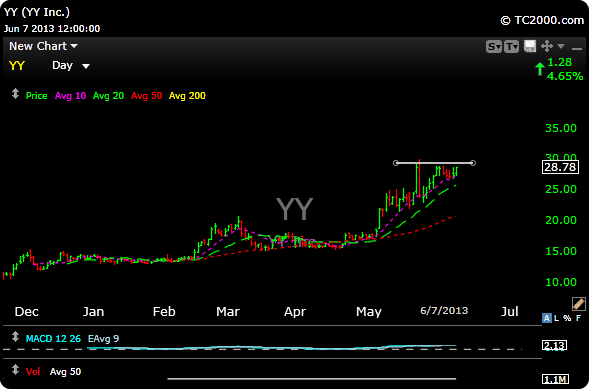Click the 28.78 current price label
Image resolution: width=589 pixels, height=389 pixels.
560,167
